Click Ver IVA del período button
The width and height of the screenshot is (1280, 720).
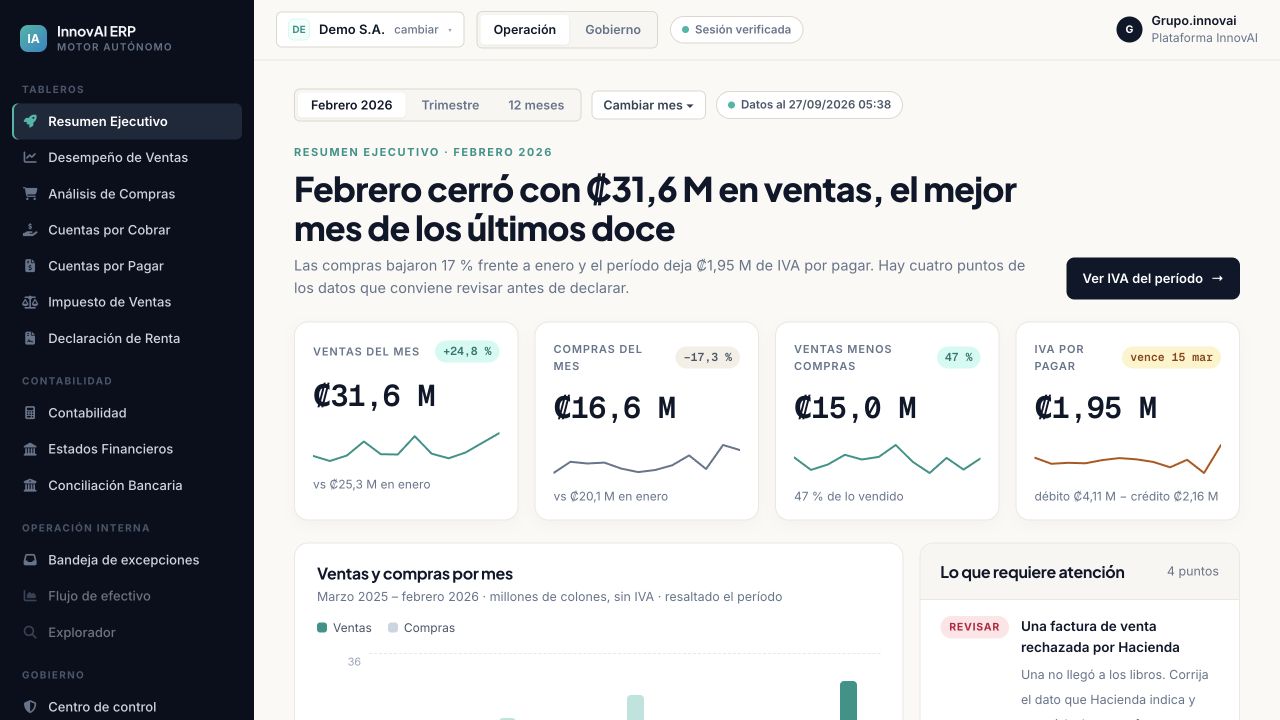pos(1153,279)
